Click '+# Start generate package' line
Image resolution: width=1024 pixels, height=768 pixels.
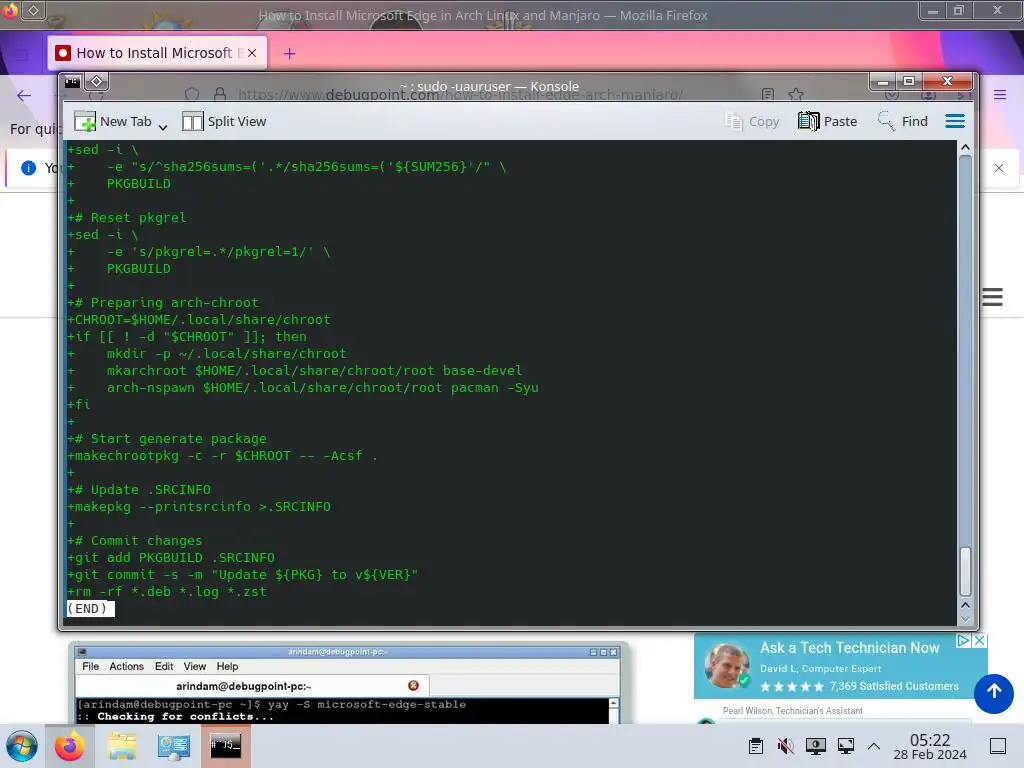tap(167, 439)
